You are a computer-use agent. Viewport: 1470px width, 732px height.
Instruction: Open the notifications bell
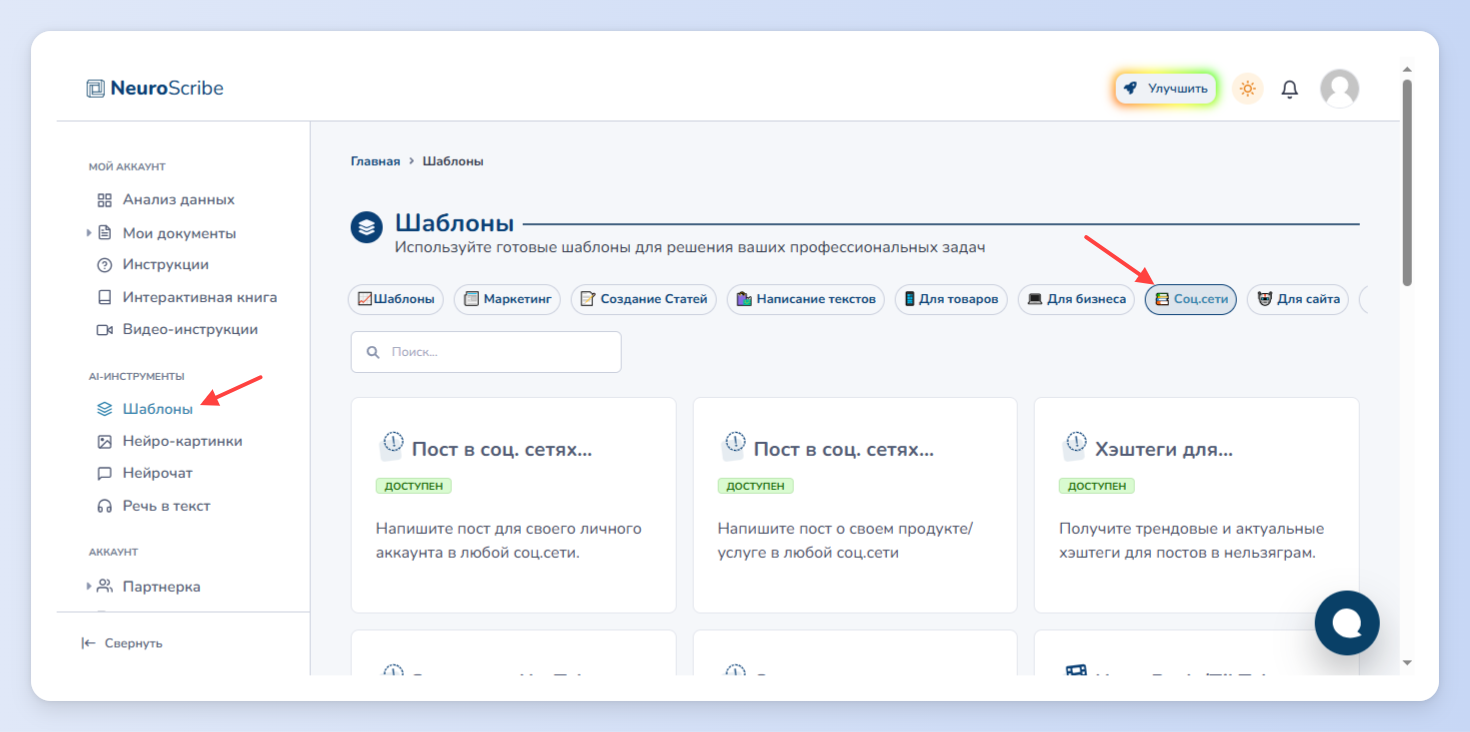(x=1290, y=89)
